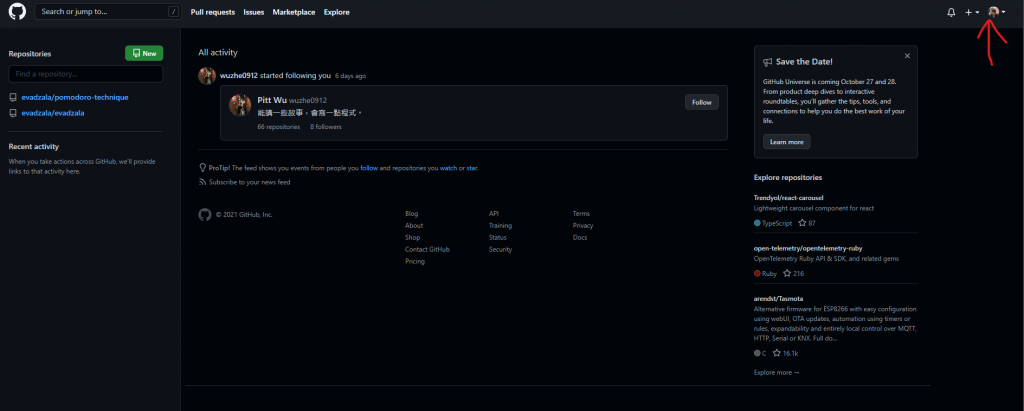Screen dimensions: 1024x411
Task: Open the Security footer link
Action: [501, 250]
